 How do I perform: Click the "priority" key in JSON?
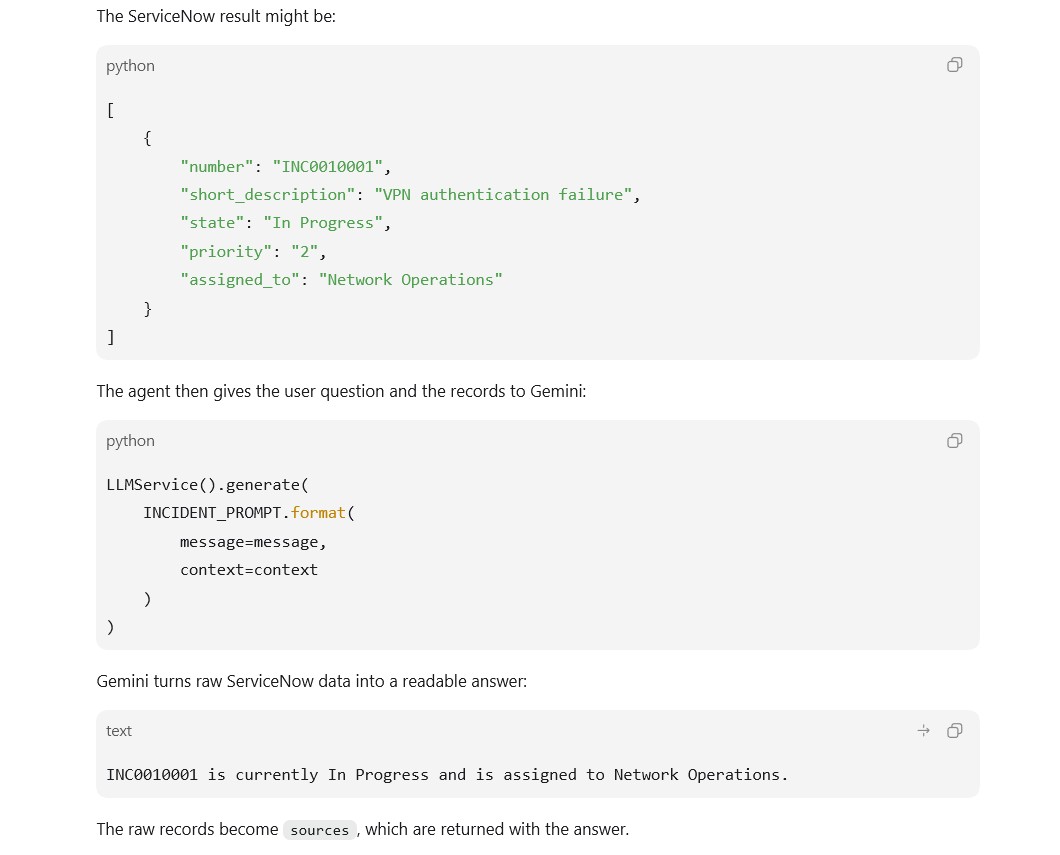point(226,251)
